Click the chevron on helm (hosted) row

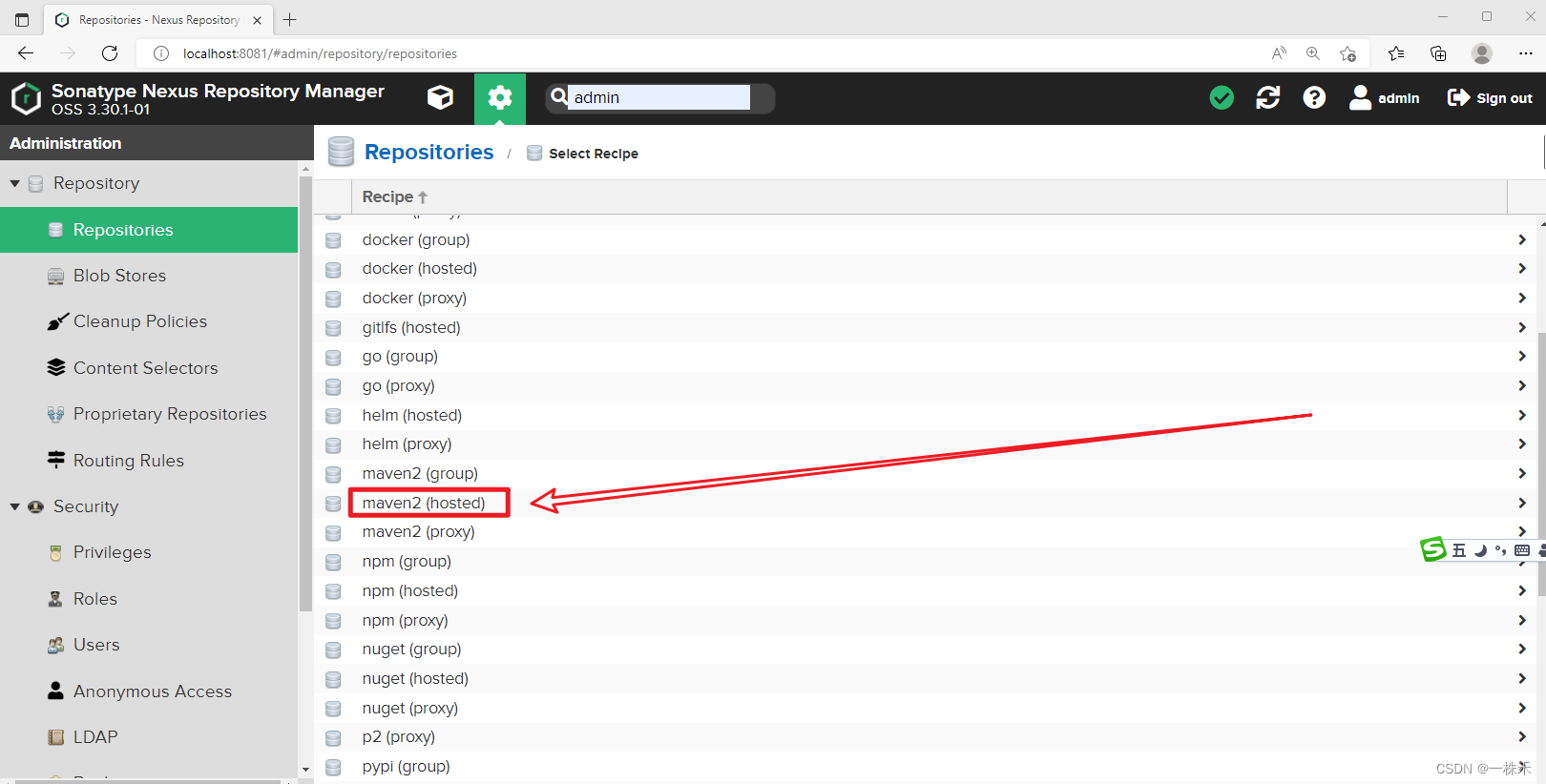point(1522,415)
